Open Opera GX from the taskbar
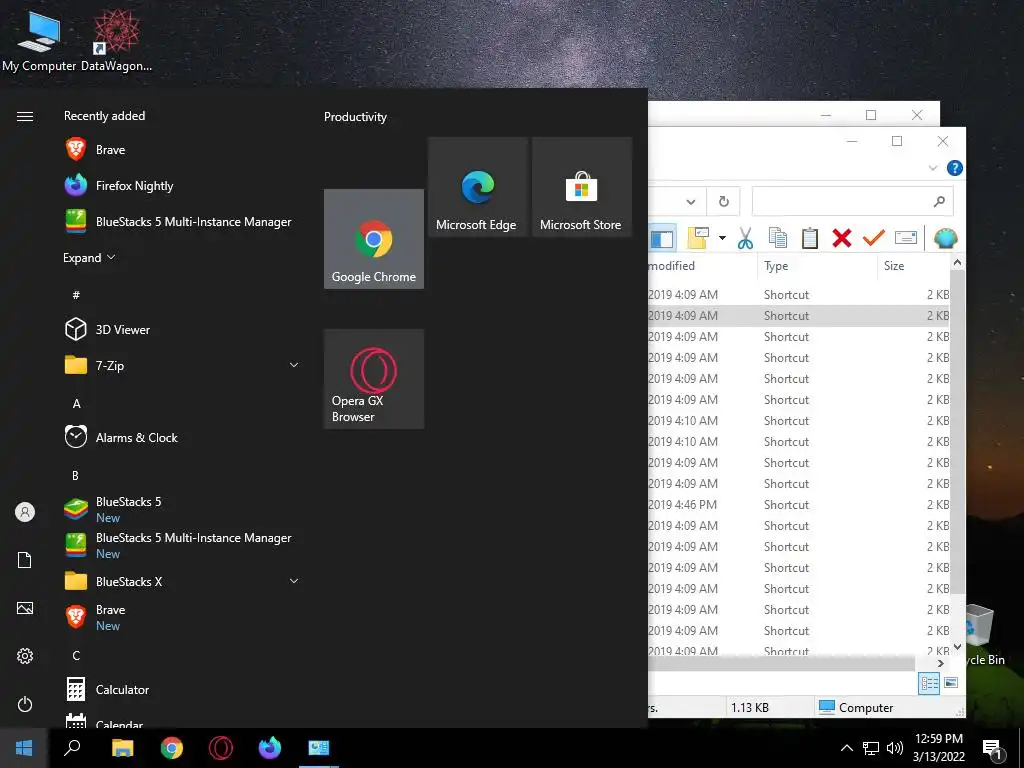 coord(221,748)
